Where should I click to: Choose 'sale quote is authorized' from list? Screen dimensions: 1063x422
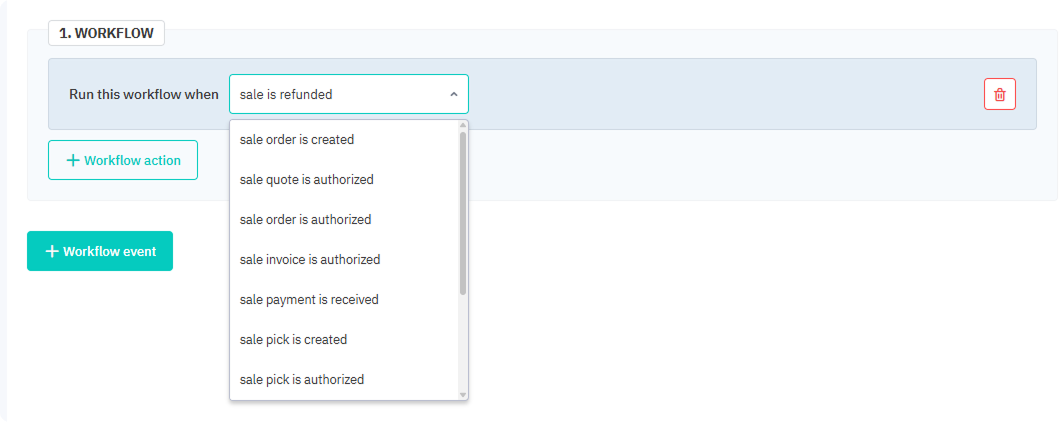(306, 180)
